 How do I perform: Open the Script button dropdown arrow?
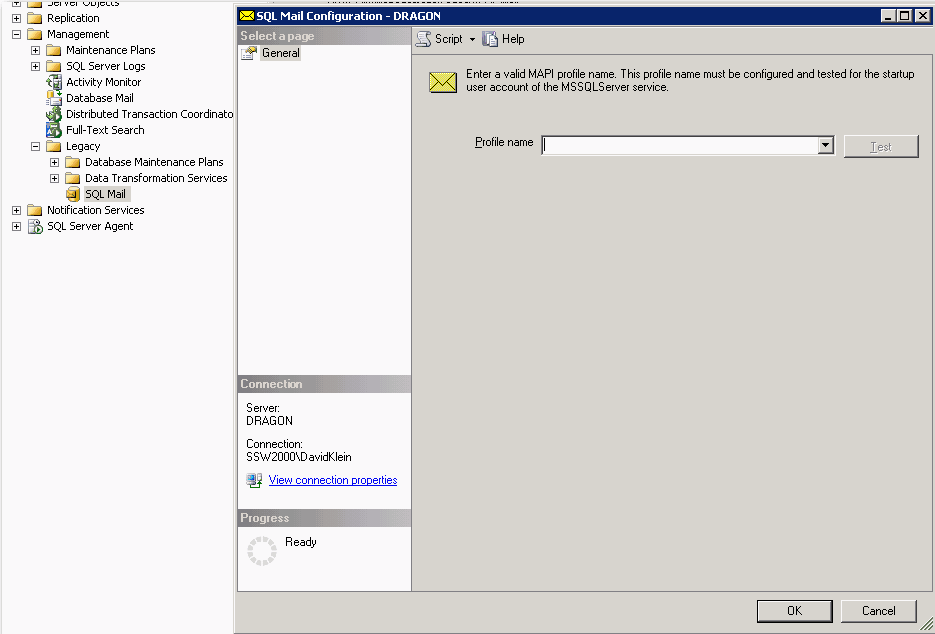[x=472, y=40]
